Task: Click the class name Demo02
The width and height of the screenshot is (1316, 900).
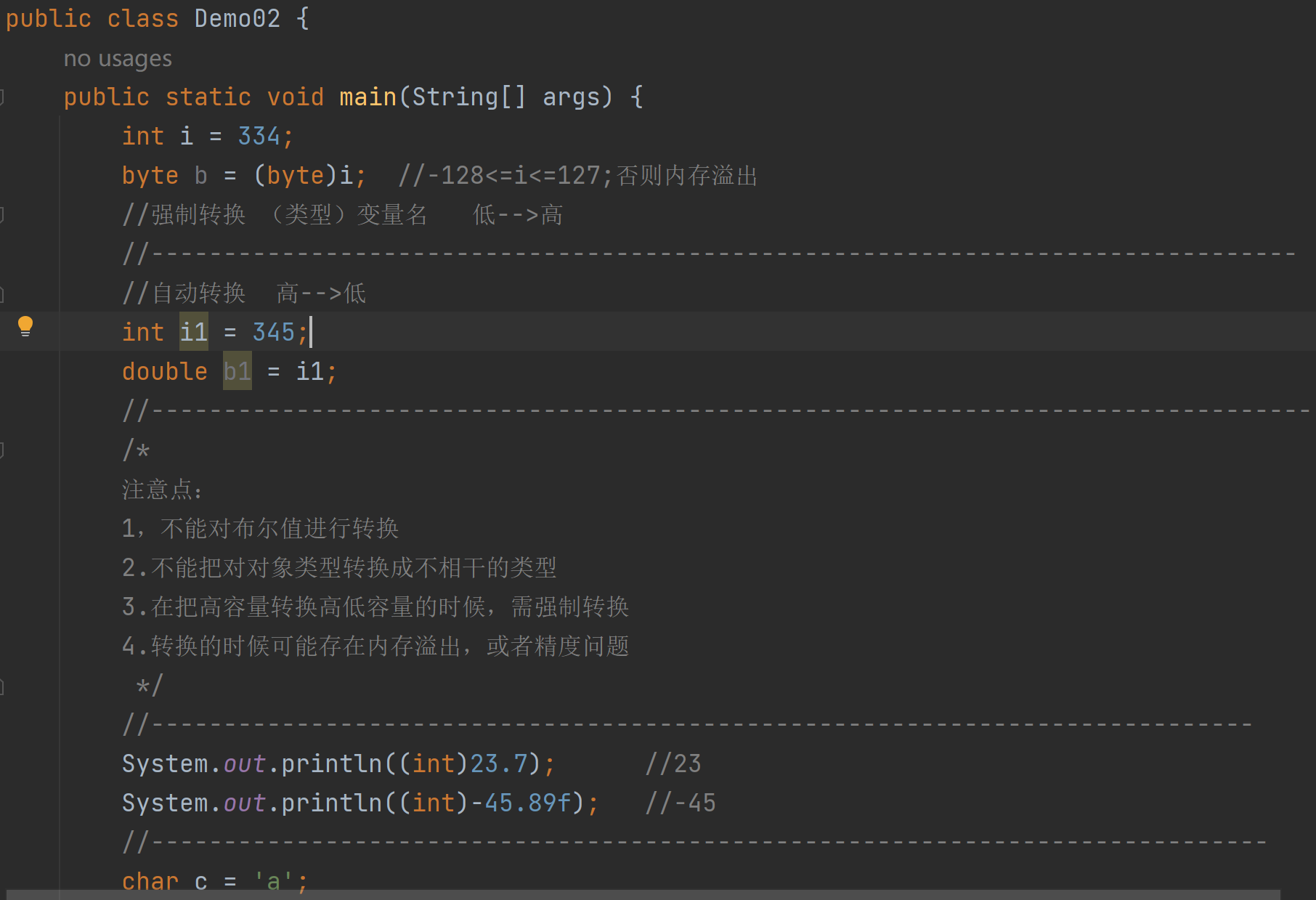Action: (x=237, y=18)
